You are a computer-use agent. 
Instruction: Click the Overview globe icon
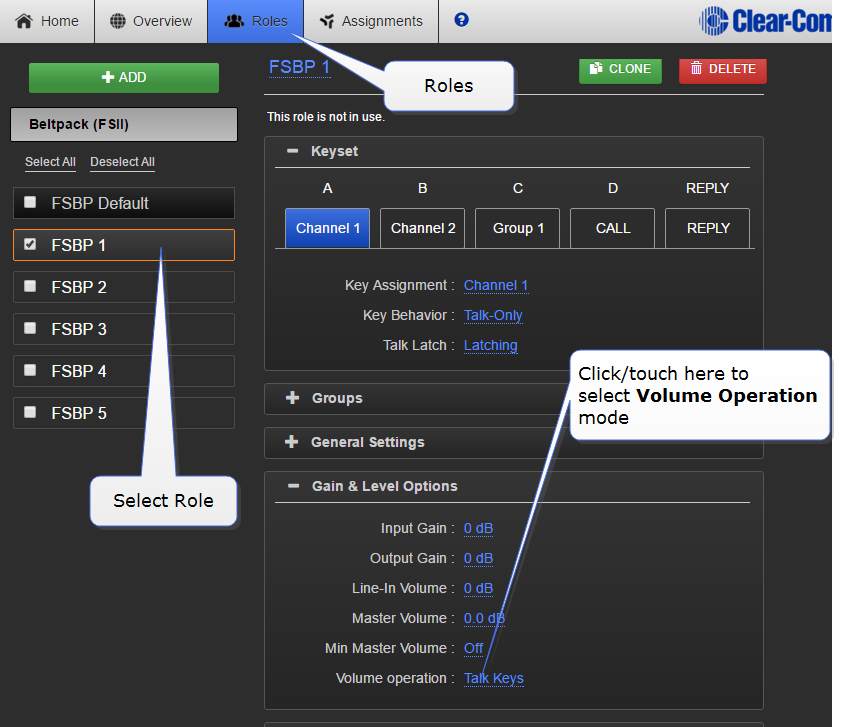118,21
